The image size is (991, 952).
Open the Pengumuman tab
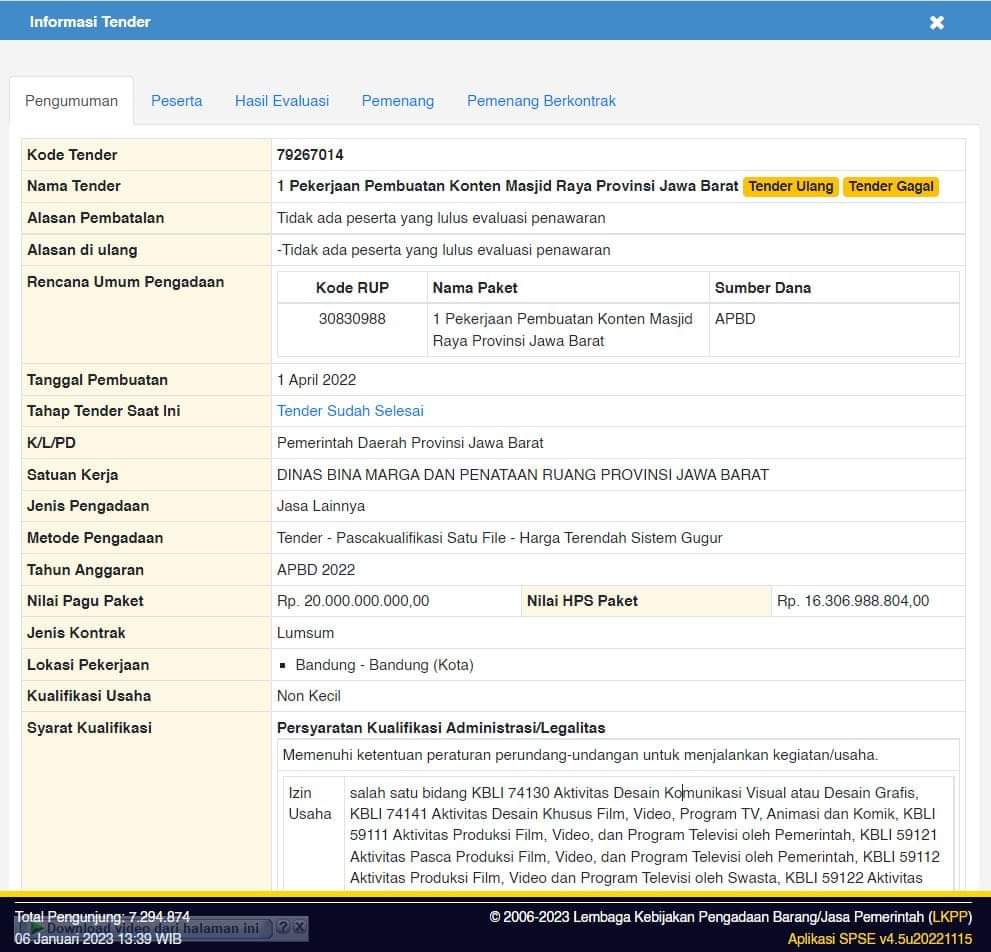(x=71, y=101)
